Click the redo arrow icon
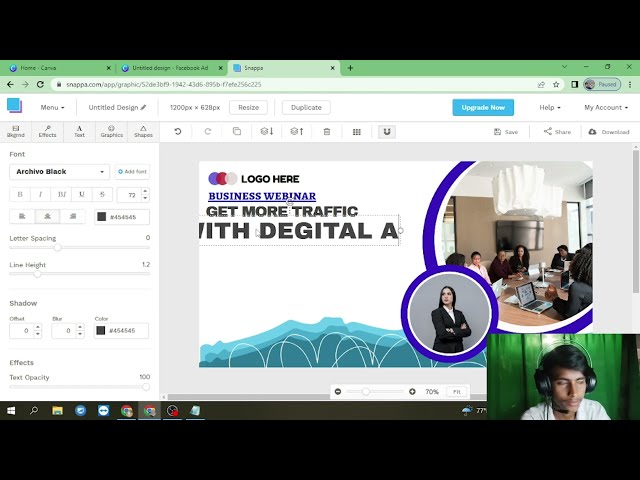This screenshot has width=640, height=480. point(208,131)
